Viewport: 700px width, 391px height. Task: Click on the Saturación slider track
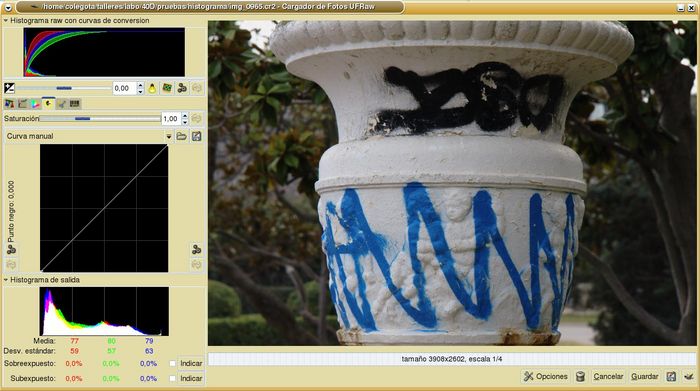(x=100, y=119)
